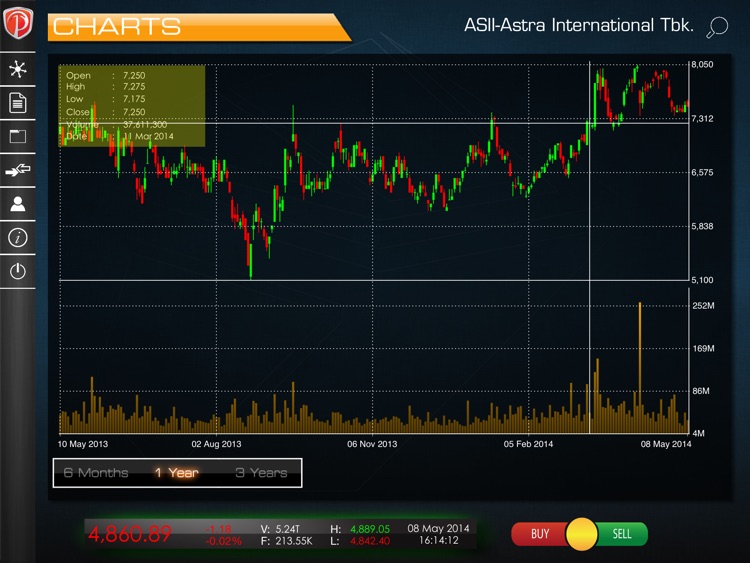The height and width of the screenshot is (563, 750).
Task: Click the index value 4,860.89
Action: tap(130, 534)
